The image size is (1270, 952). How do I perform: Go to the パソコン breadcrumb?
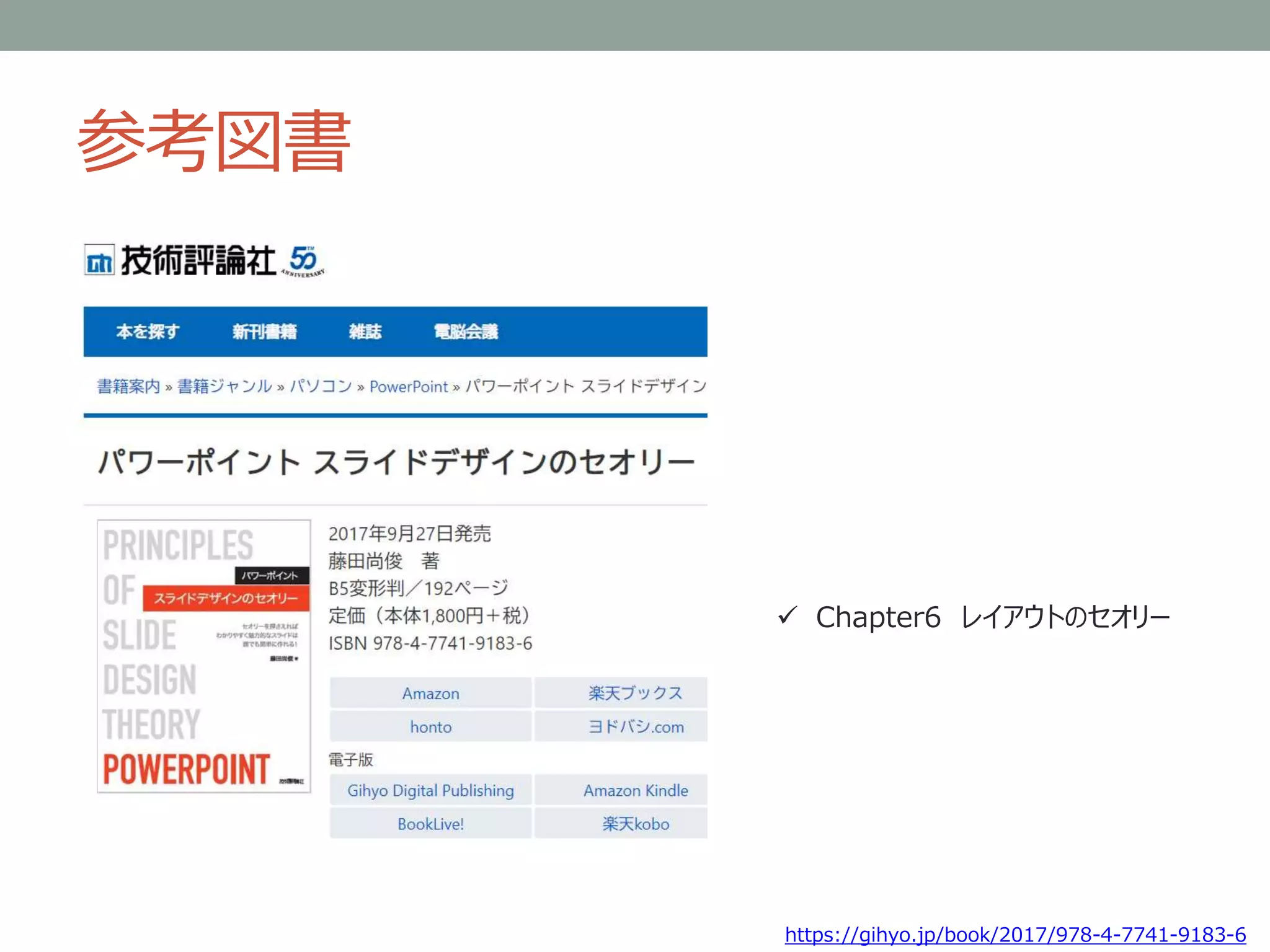pos(321,386)
